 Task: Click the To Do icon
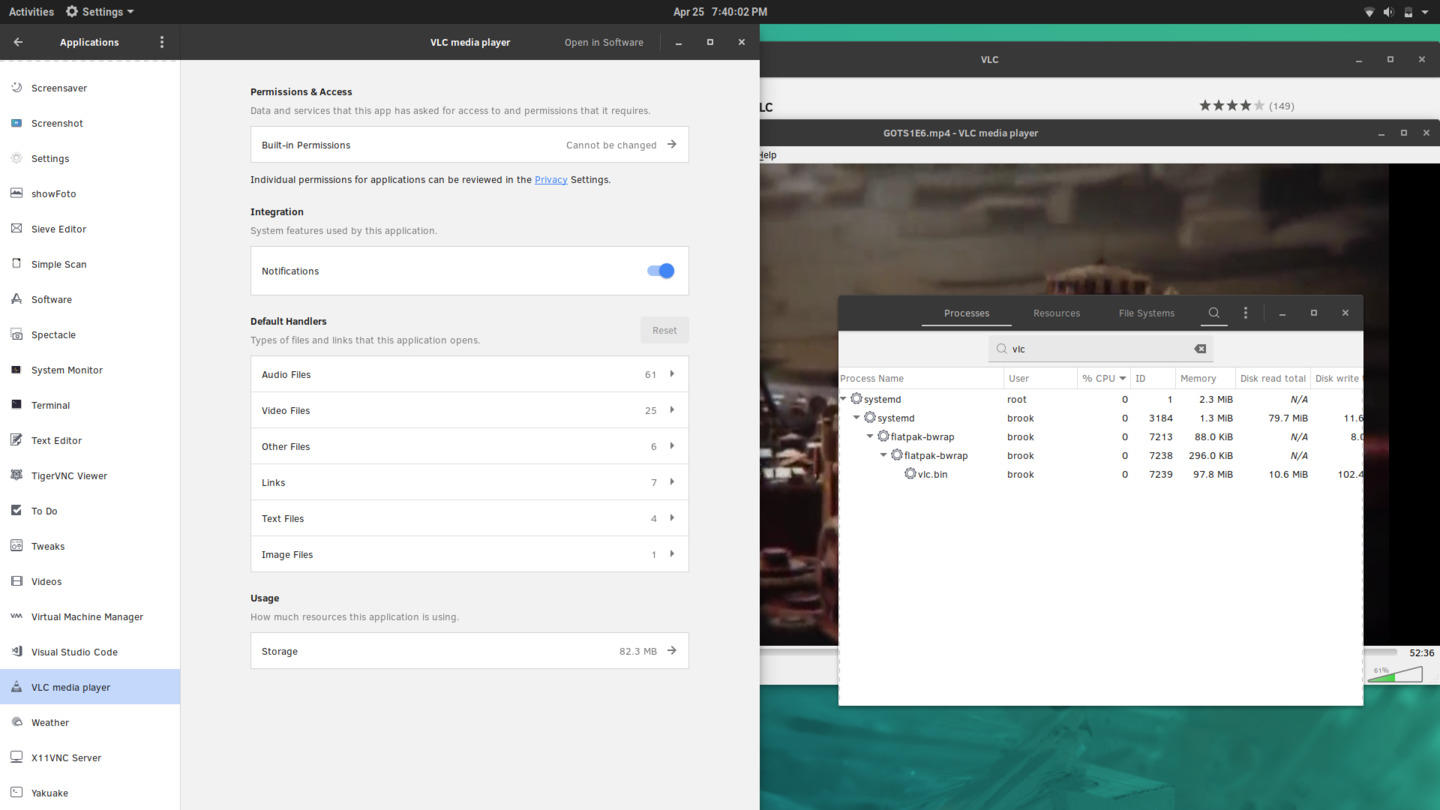point(16,511)
